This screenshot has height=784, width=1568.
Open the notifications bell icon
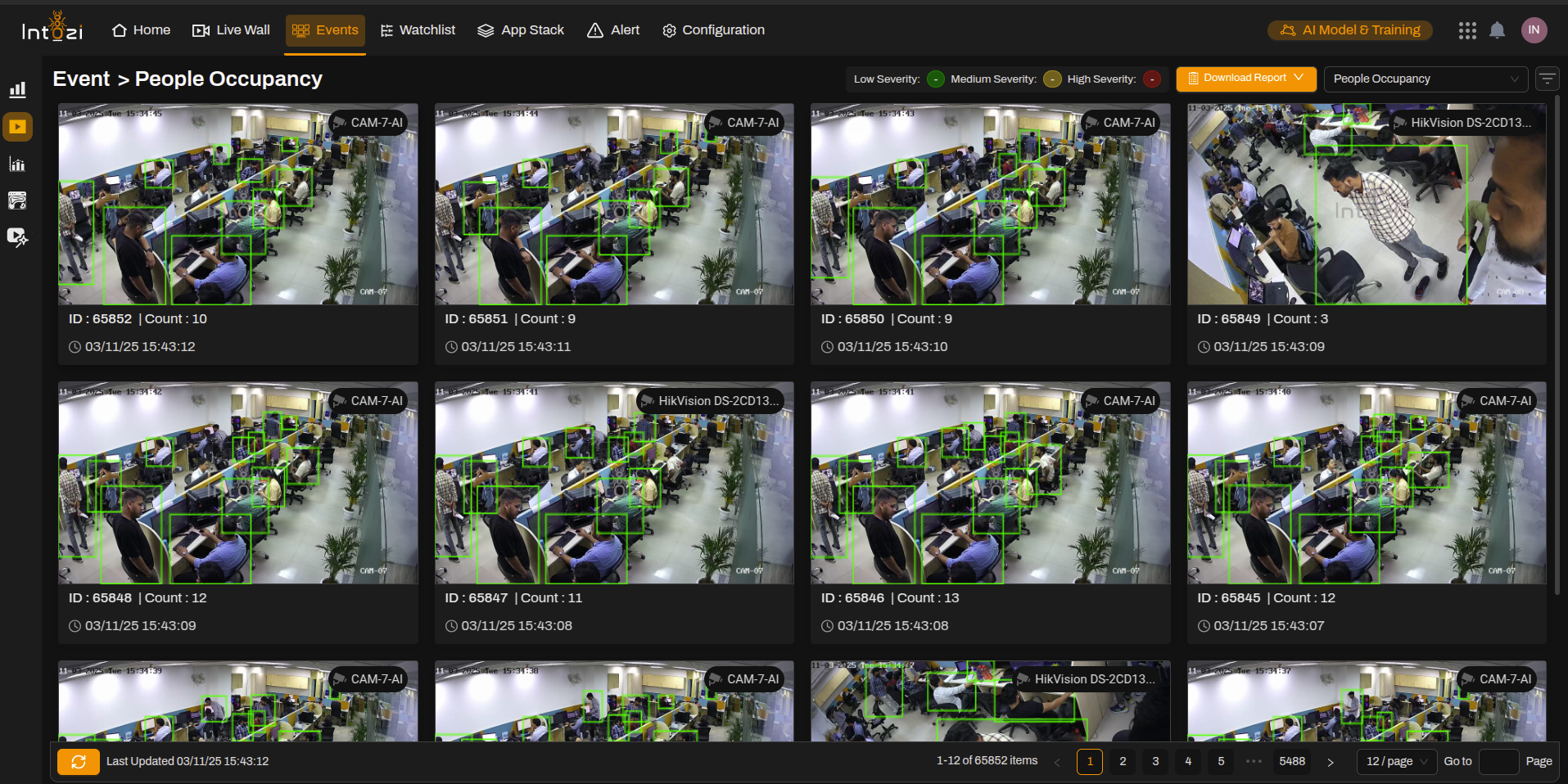point(1497,30)
